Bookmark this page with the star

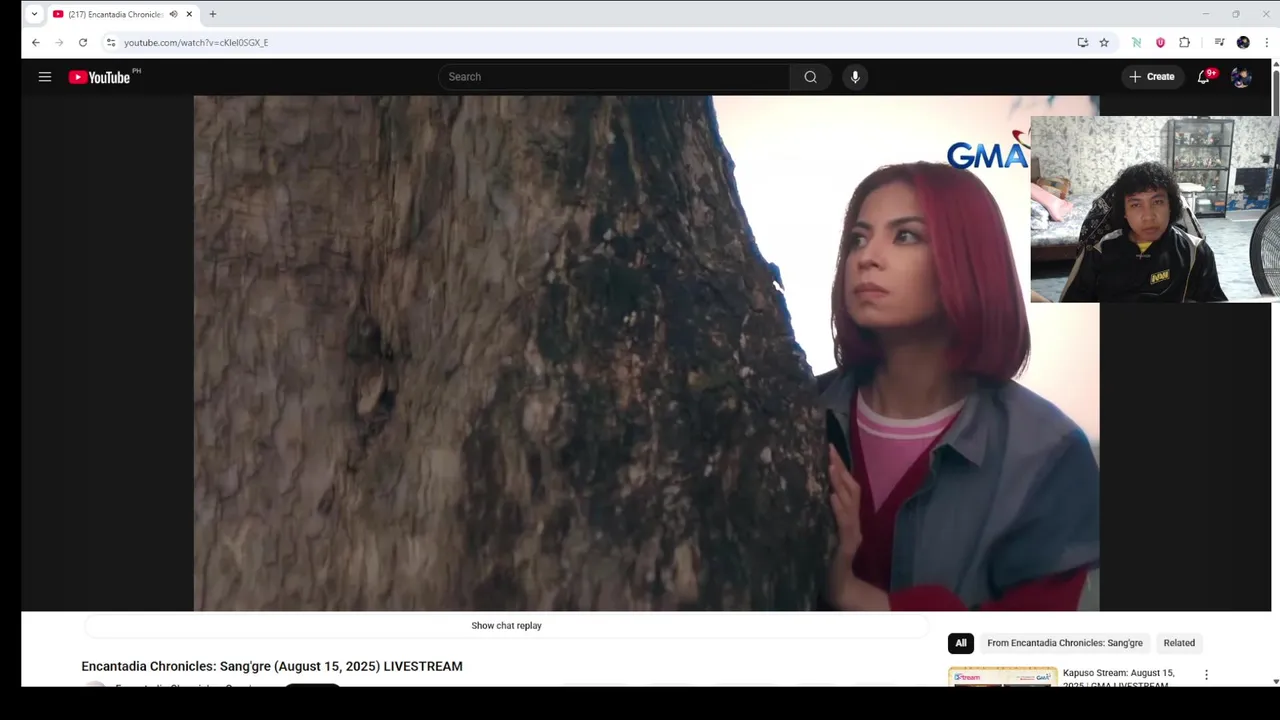[x=1104, y=42]
